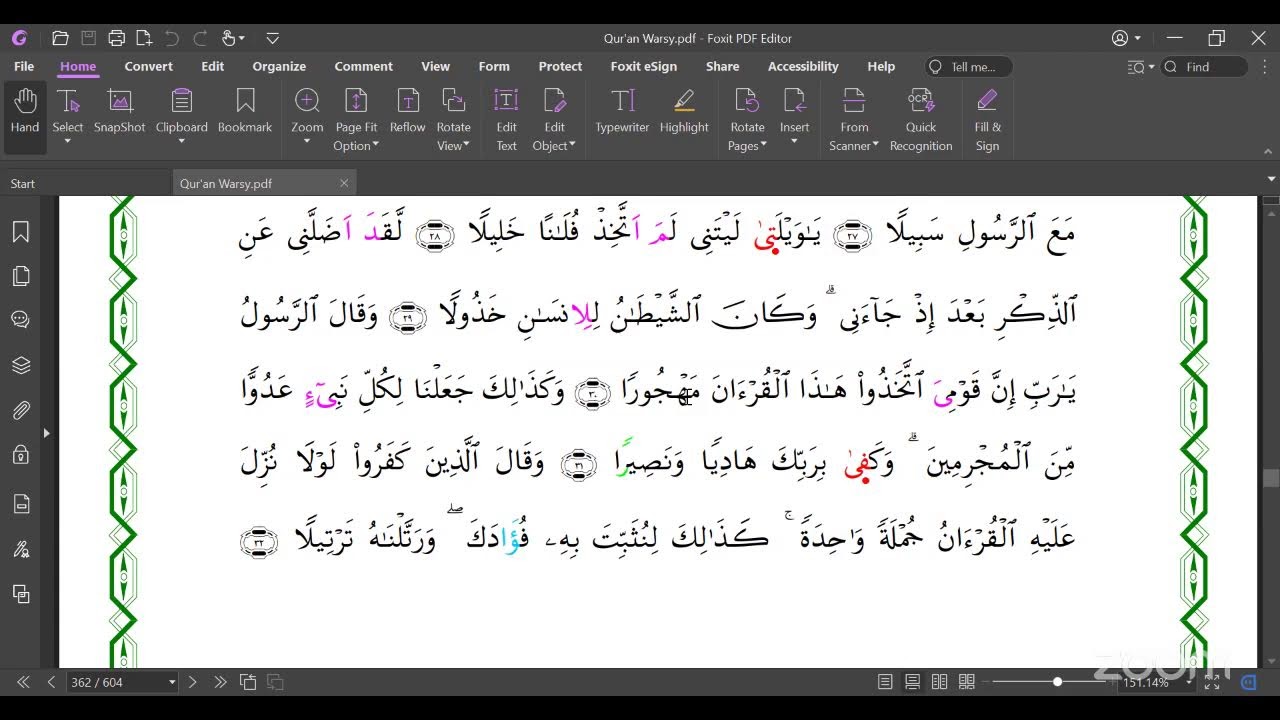Switch to the Convert ribbon tab
Viewport: 1280px width, 720px height.
(149, 66)
